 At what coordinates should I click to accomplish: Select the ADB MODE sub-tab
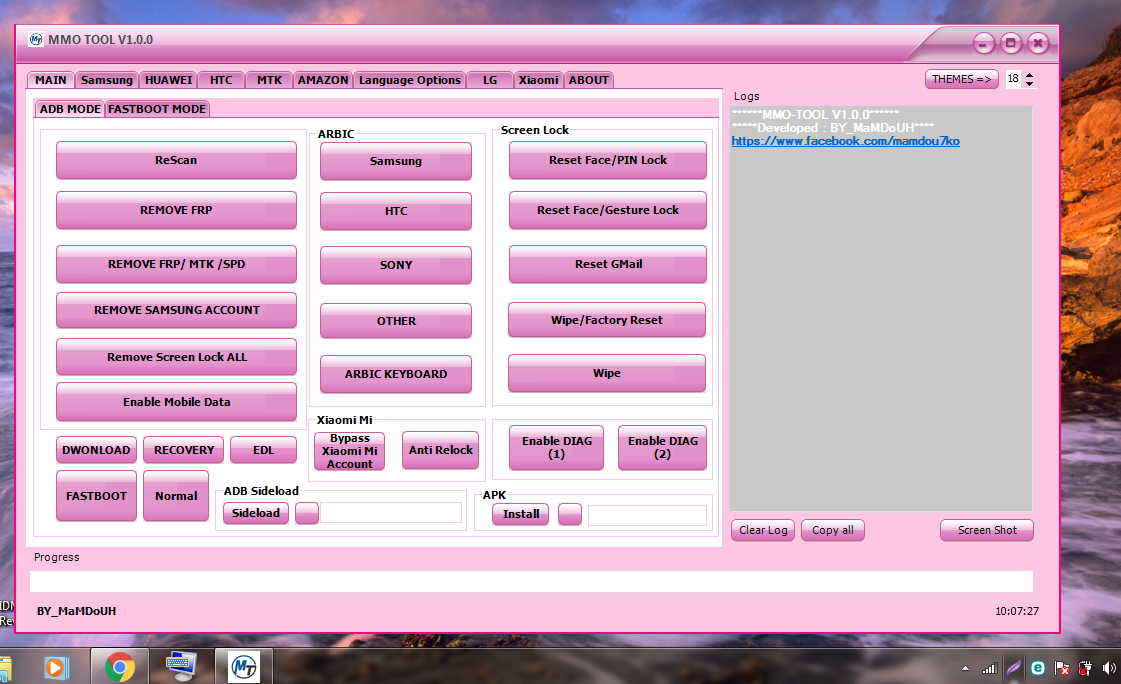coord(70,109)
